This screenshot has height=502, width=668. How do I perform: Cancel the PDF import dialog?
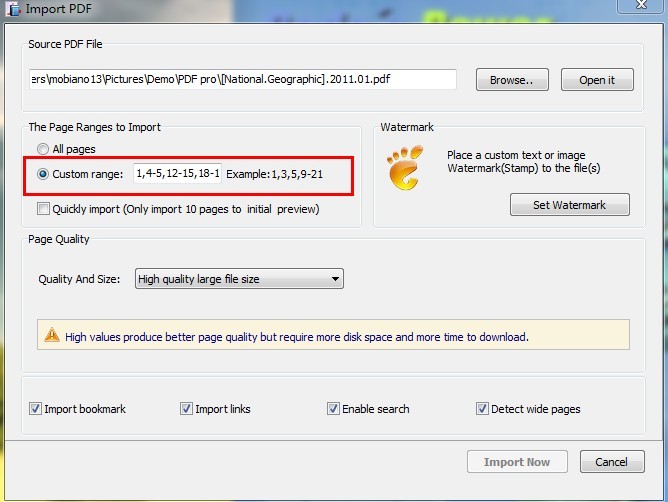[611, 462]
